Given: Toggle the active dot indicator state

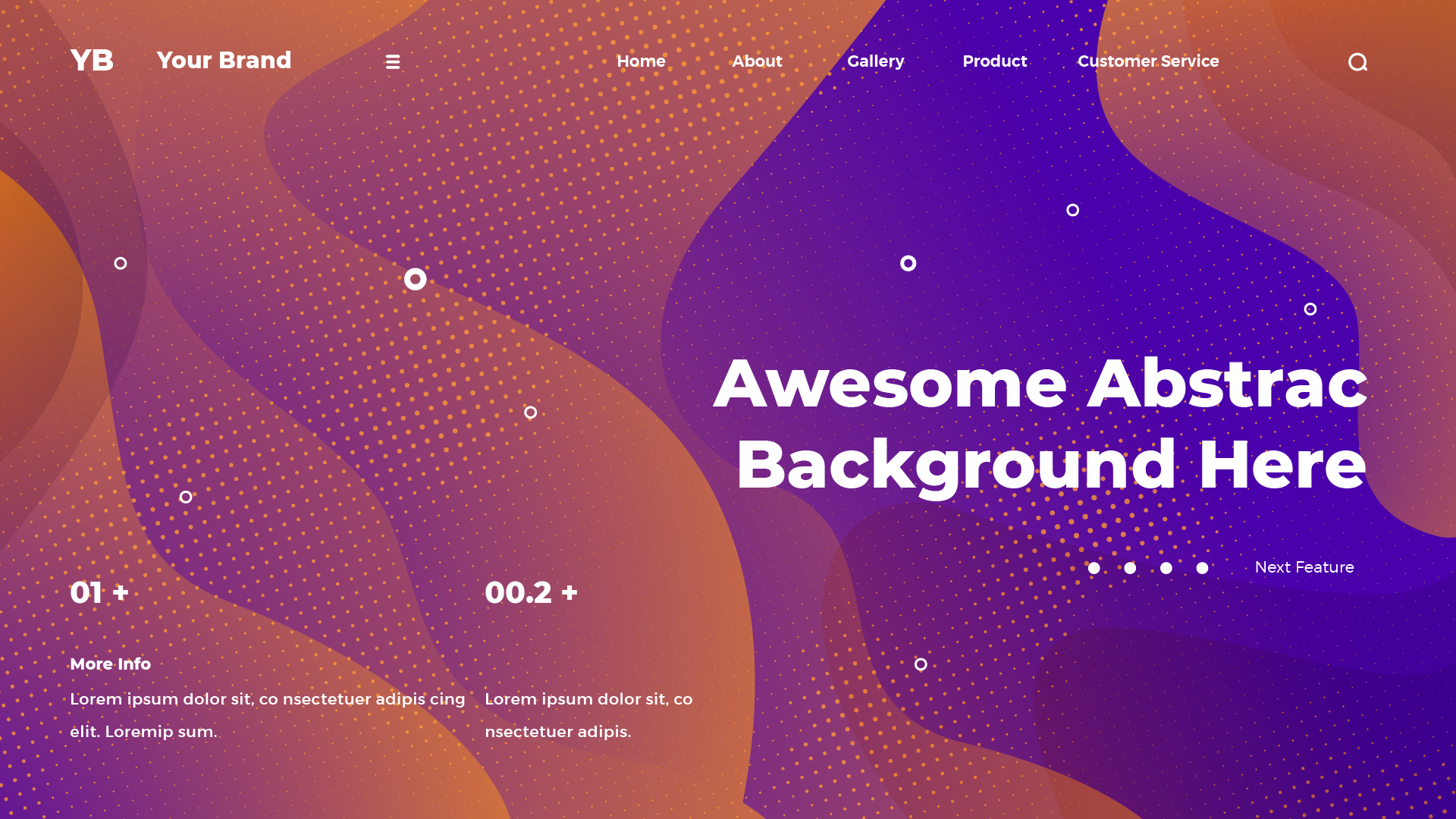Looking at the screenshot, I should 1093,568.
